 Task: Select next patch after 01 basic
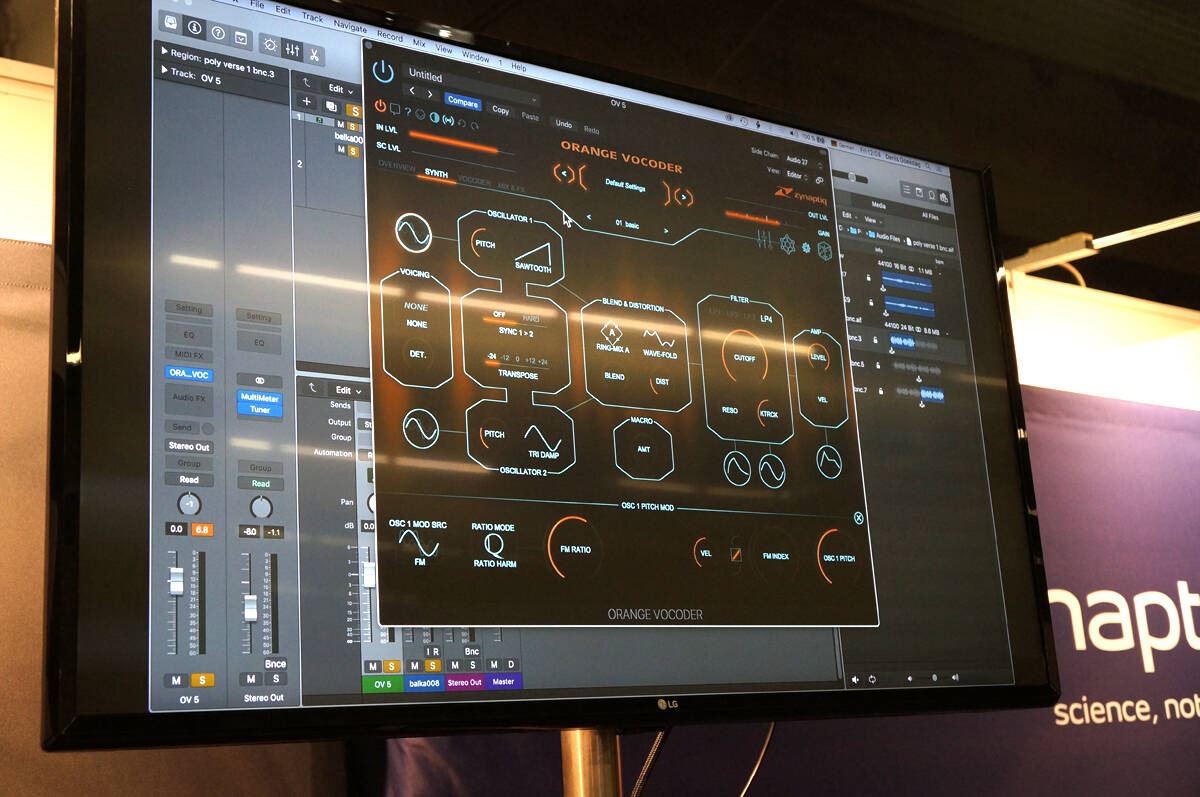tap(667, 231)
